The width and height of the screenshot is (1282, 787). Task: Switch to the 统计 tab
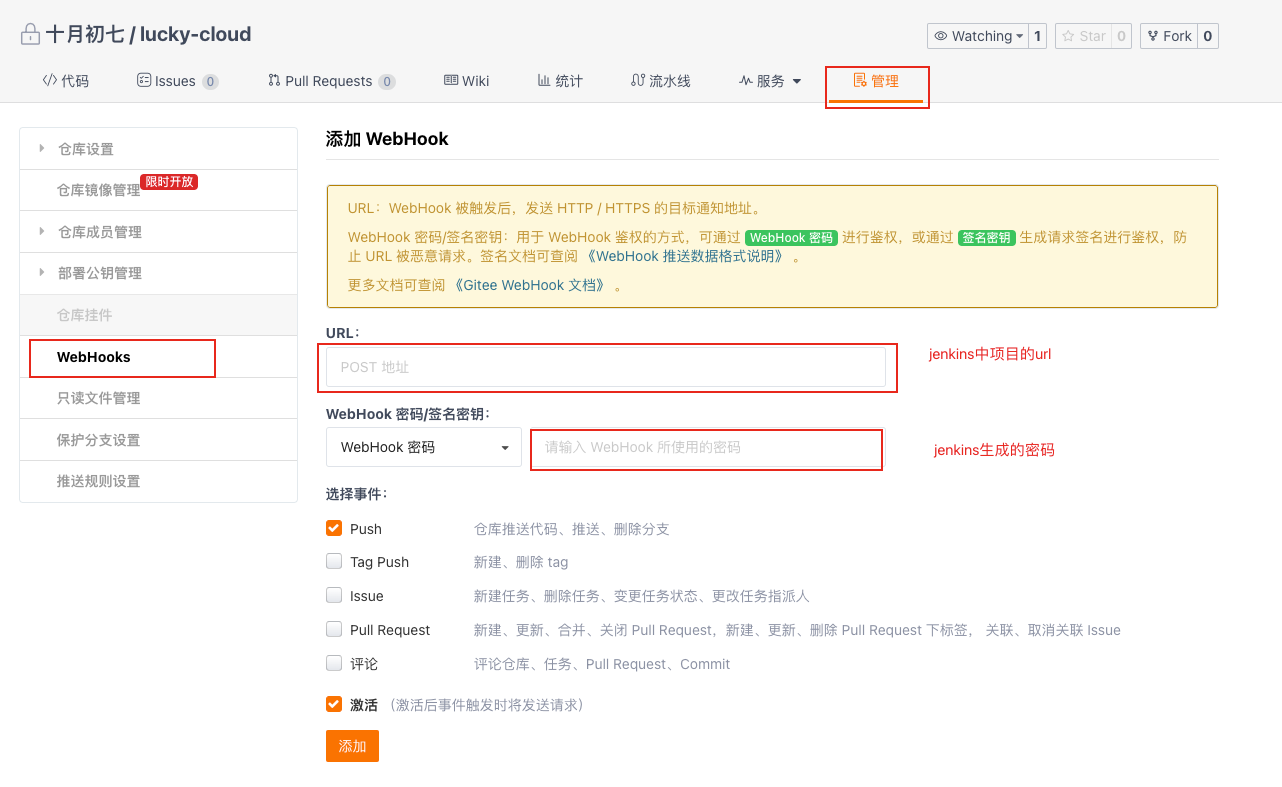560,81
